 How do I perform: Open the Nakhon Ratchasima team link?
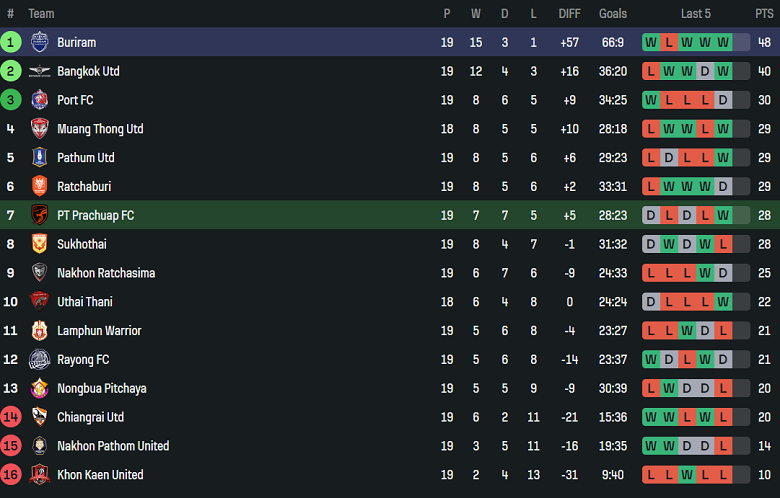pos(106,273)
